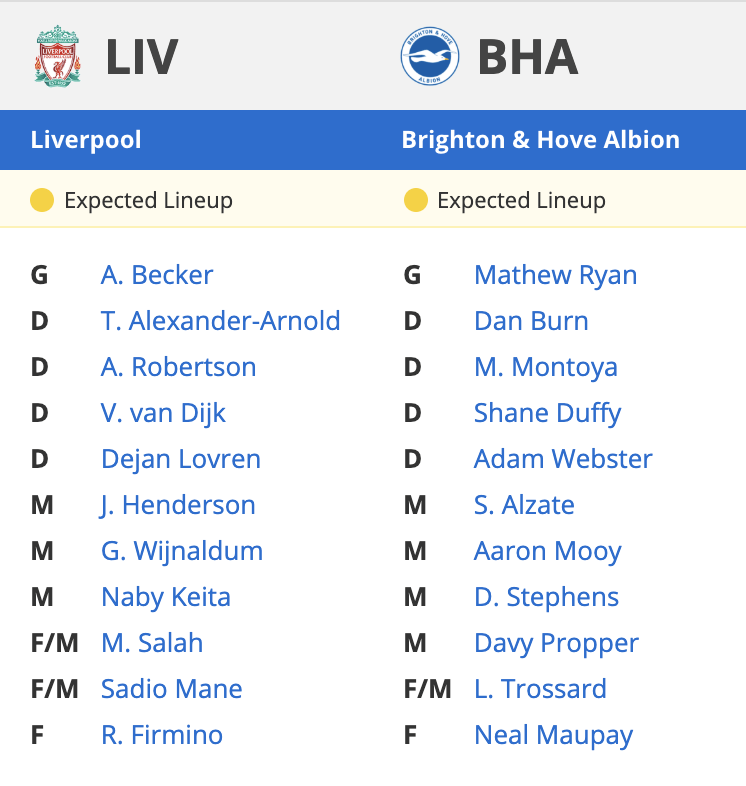Click Aaron Mooy midfielder link

[x=547, y=551]
